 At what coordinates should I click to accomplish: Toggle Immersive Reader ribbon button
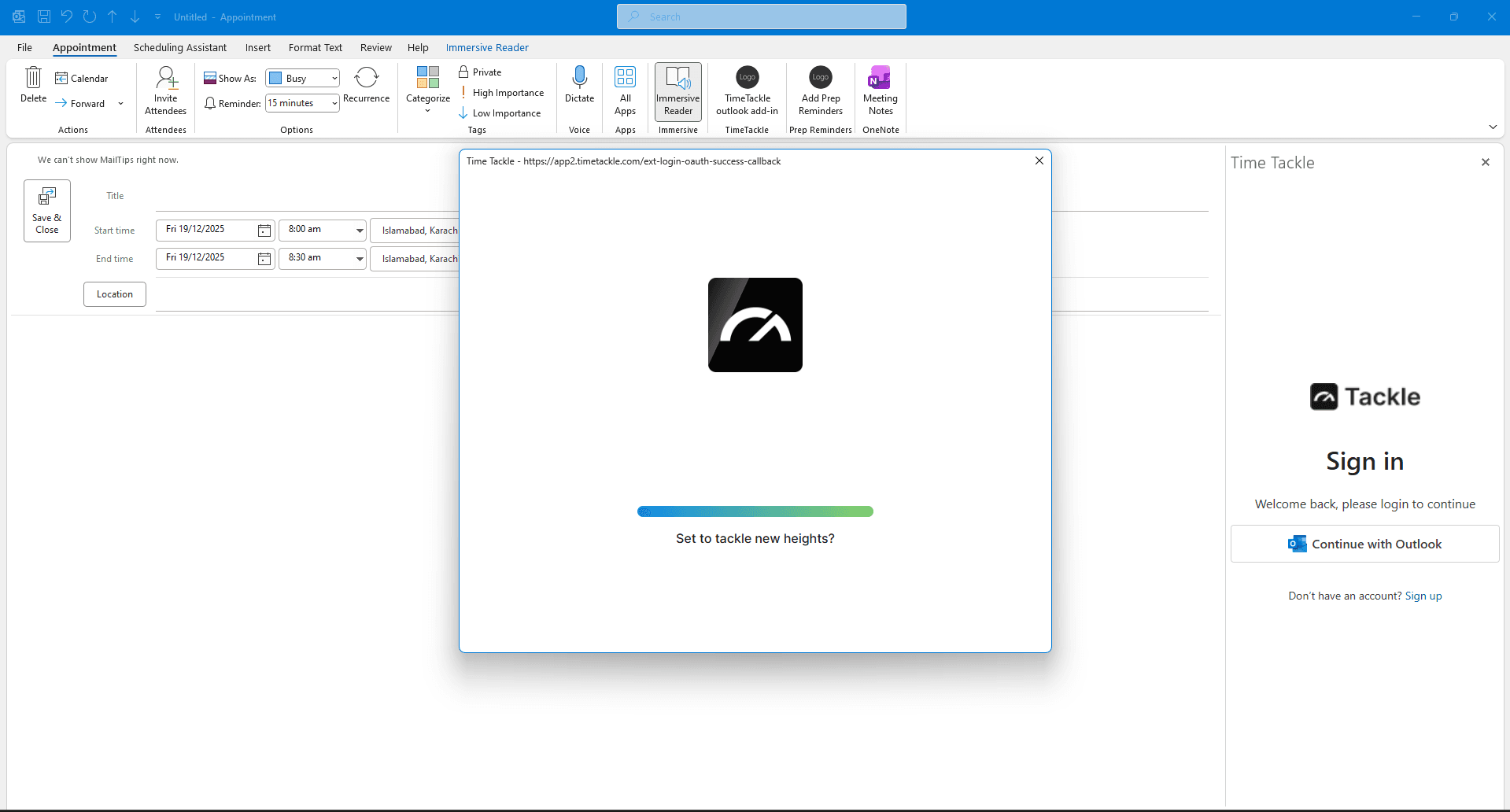678,91
